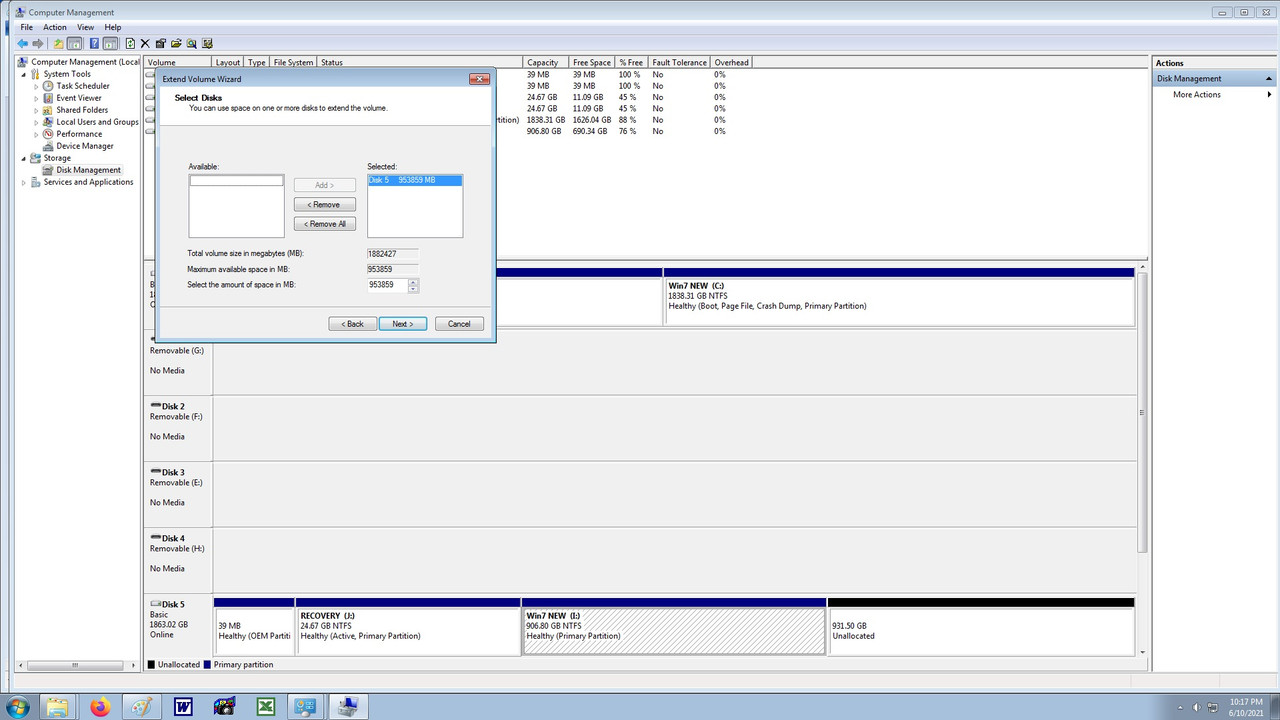The image size is (1280, 720).
Task: Click the Back arrow toolbar icon
Action: (x=22, y=43)
